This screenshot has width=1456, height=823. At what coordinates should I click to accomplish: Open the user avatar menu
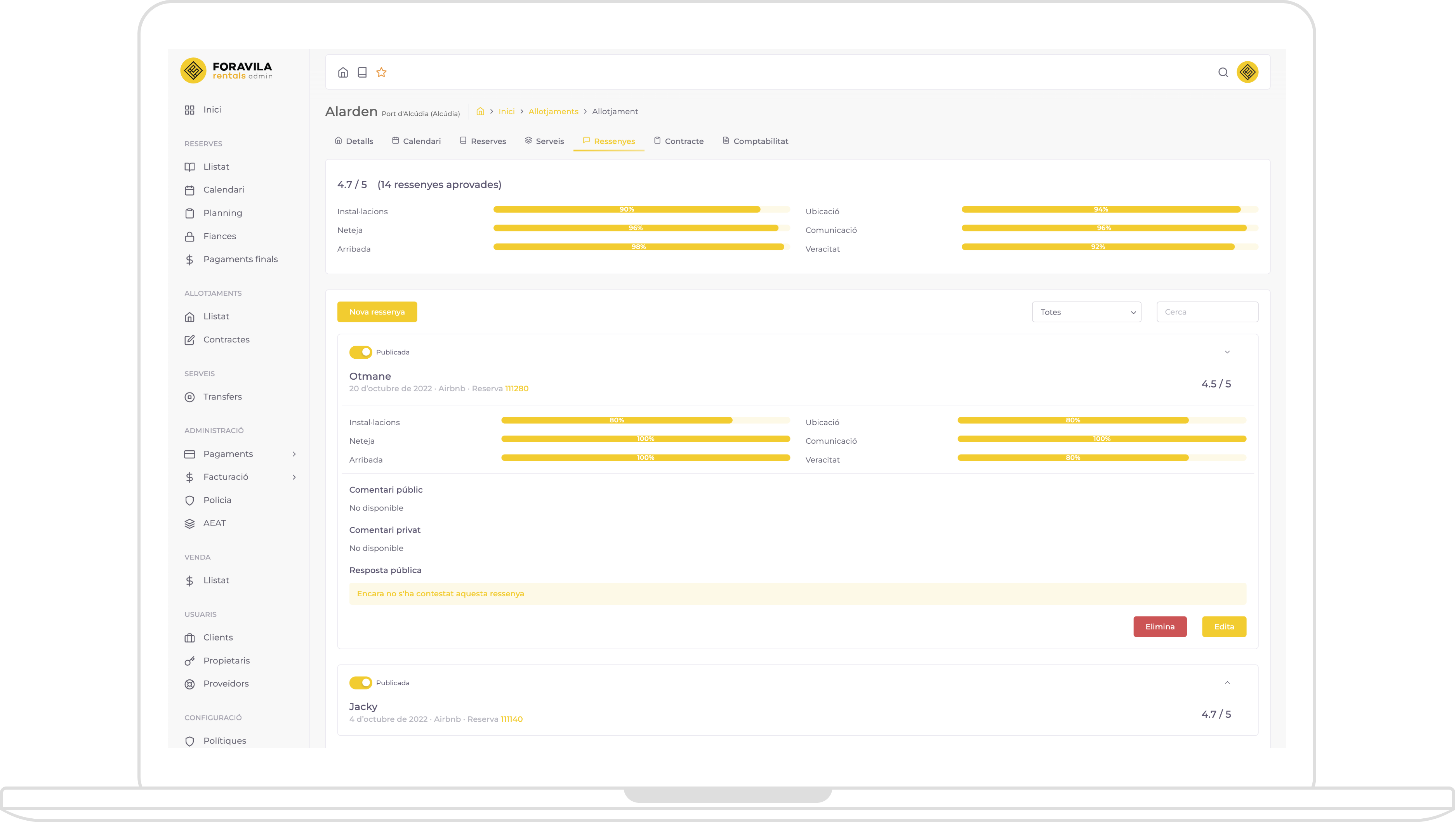click(x=1248, y=72)
